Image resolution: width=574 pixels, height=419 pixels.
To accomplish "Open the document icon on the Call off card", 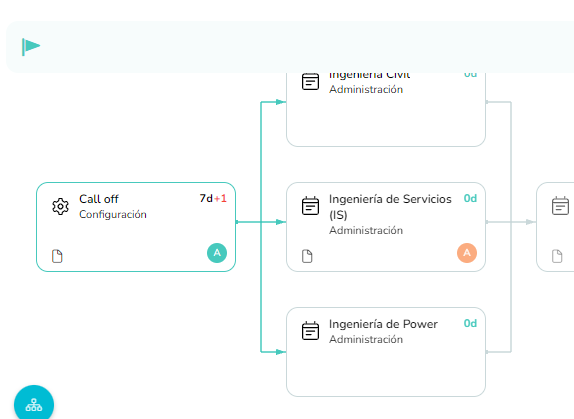I will [57, 256].
